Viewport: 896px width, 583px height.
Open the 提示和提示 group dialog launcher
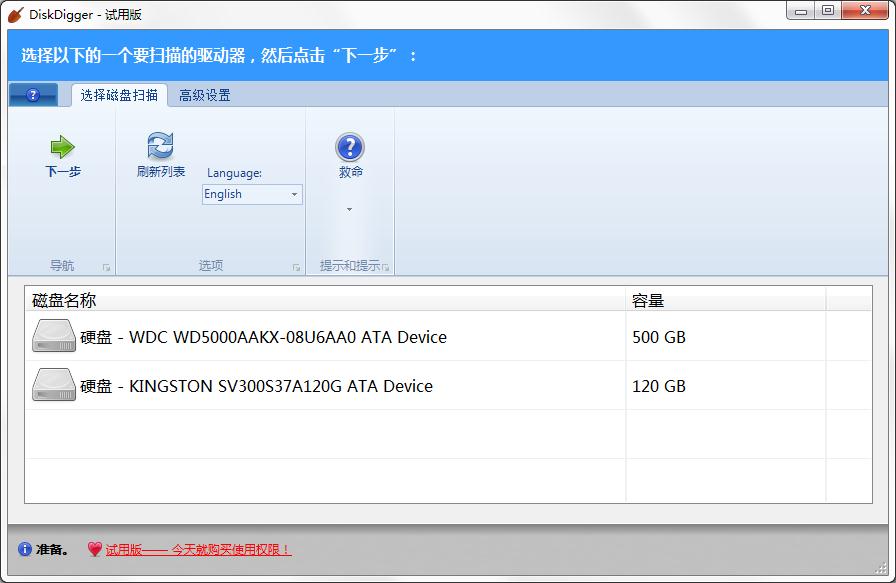(386, 267)
